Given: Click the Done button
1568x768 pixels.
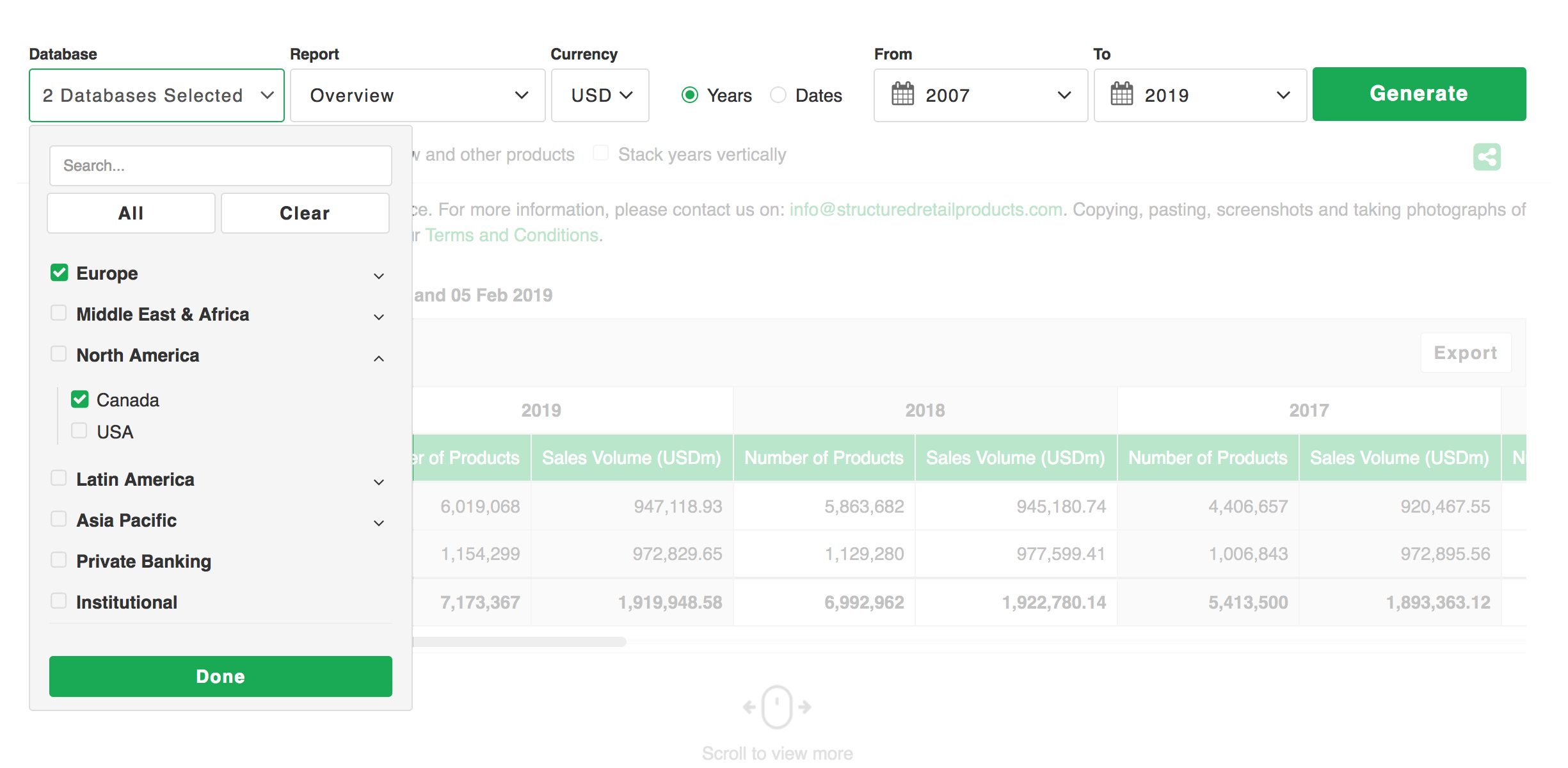Looking at the screenshot, I should tap(221, 676).
